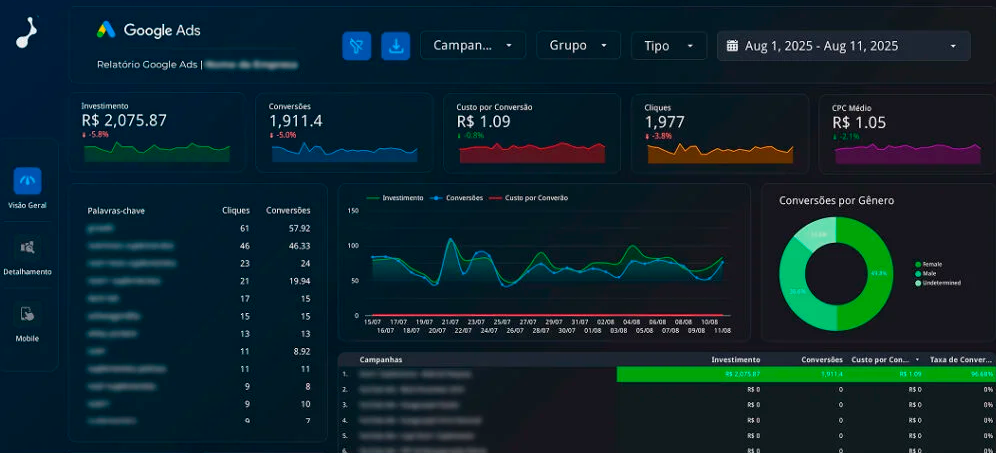Click the clear filters icon button
Image resolution: width=996 pixels, height=453 pixels.
pyautogui.click(x=357, y=46)
